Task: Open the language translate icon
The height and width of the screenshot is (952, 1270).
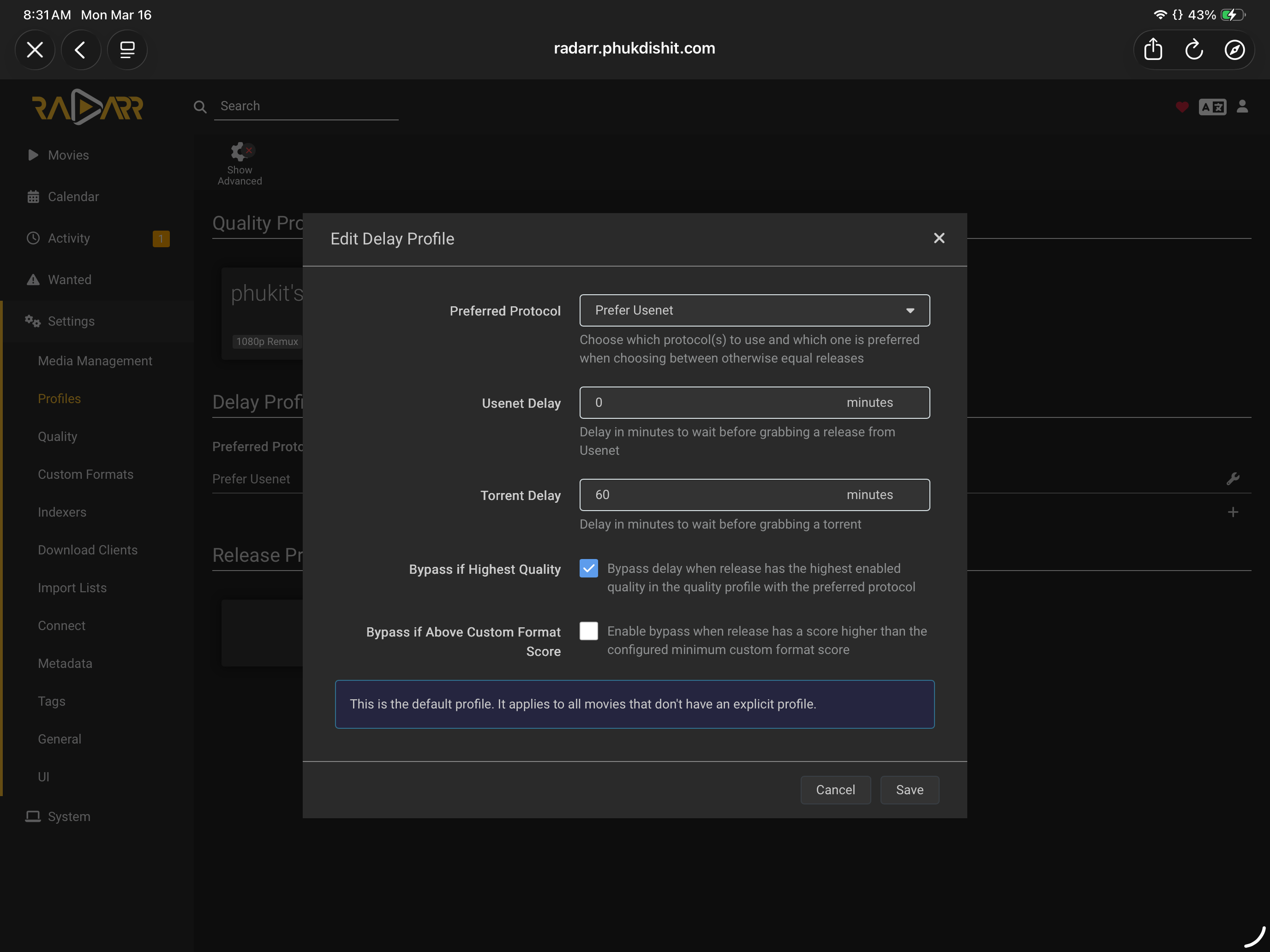Action: tap(1212, 107)
